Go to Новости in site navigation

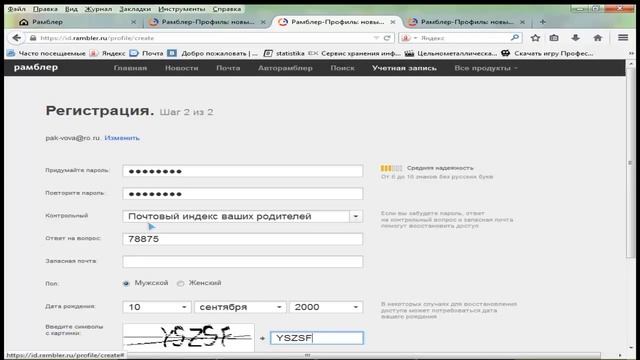pos(182,68)
